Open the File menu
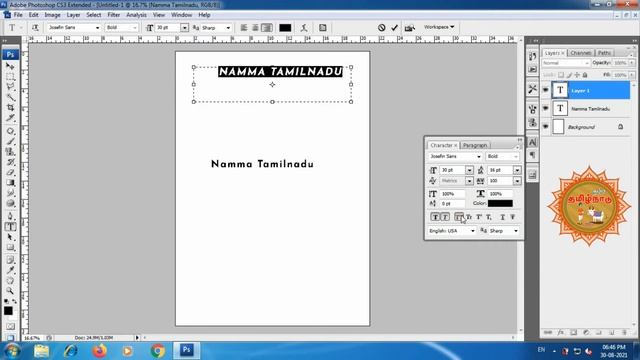Image resolution: width=640 pixels, height=360 pixels. pyautogui.click(x=18, y=15)
